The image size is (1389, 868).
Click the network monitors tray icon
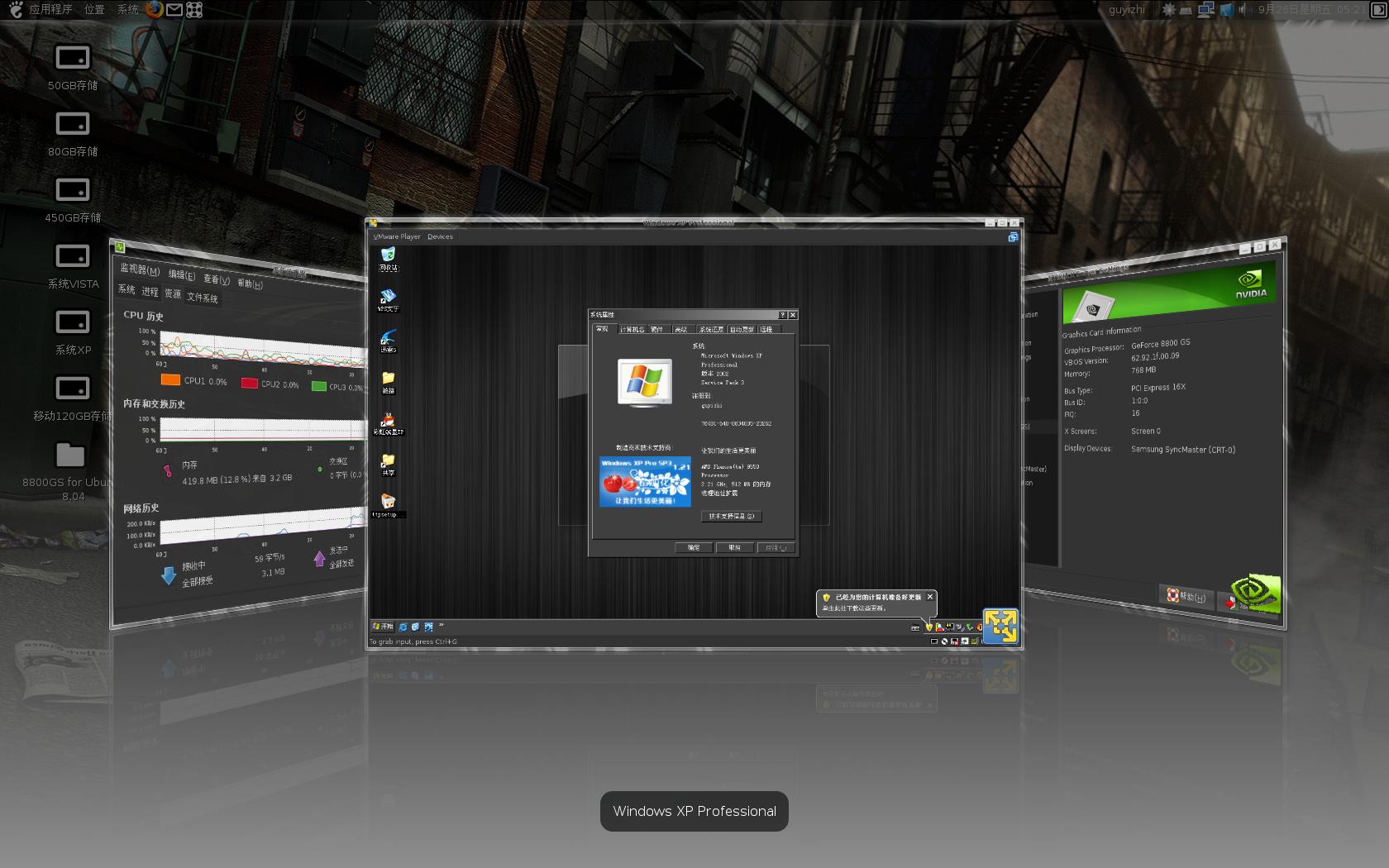pos(1206,9)
